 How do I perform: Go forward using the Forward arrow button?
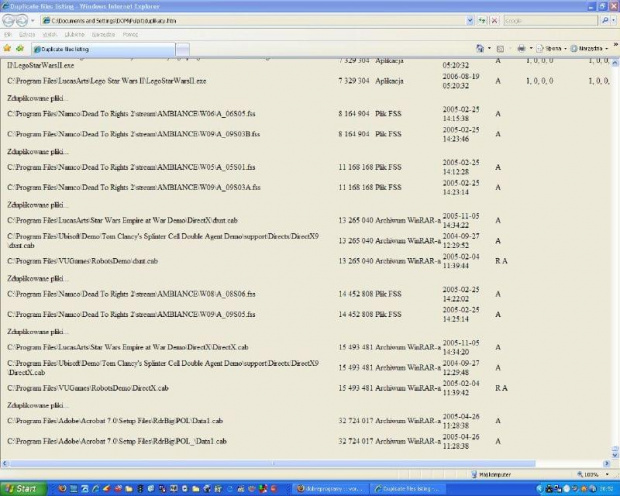coord(22,20)
